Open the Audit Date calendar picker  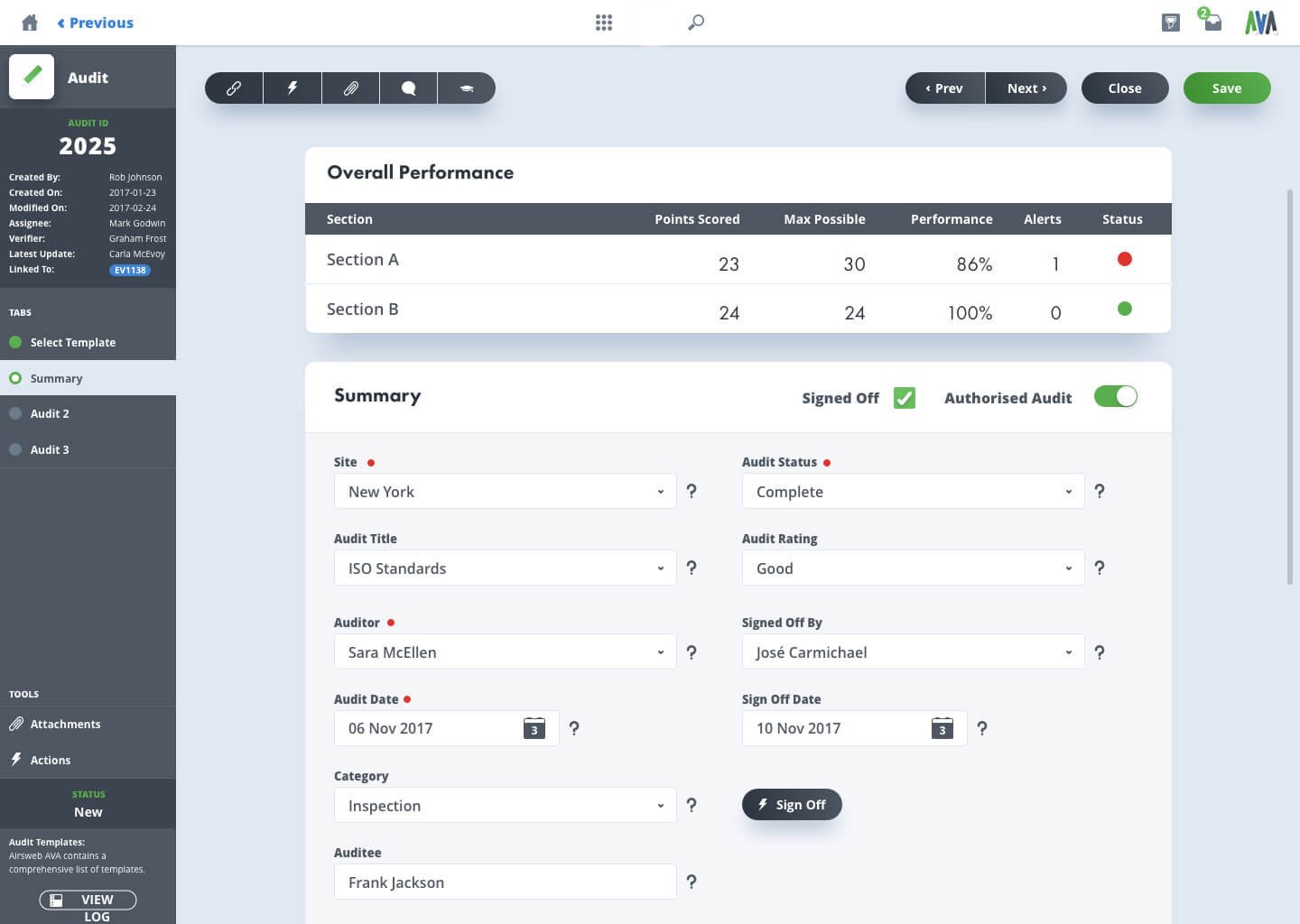pyautogui.click(x=534, y=728)
